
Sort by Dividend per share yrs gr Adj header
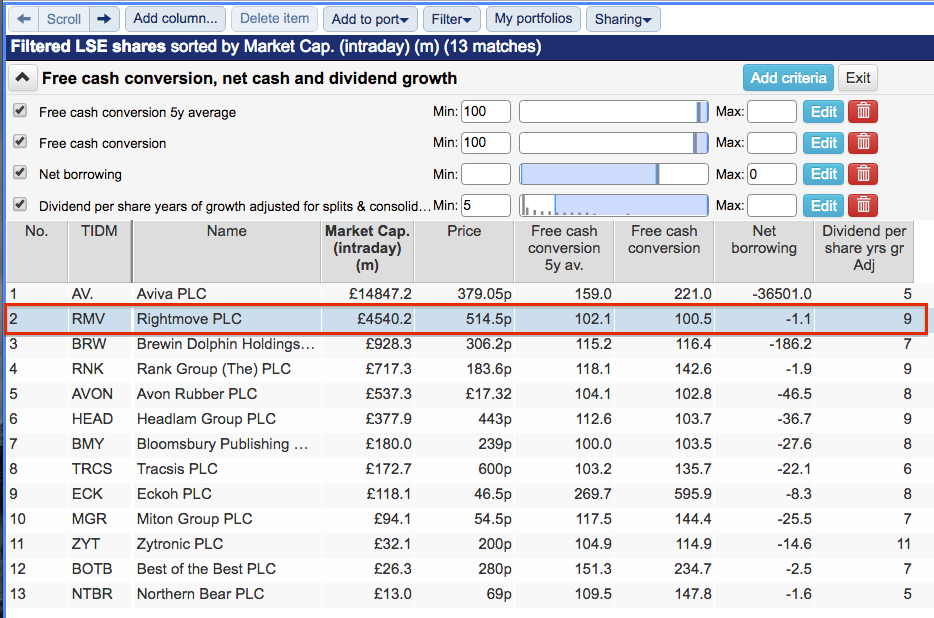click(864, 251)
